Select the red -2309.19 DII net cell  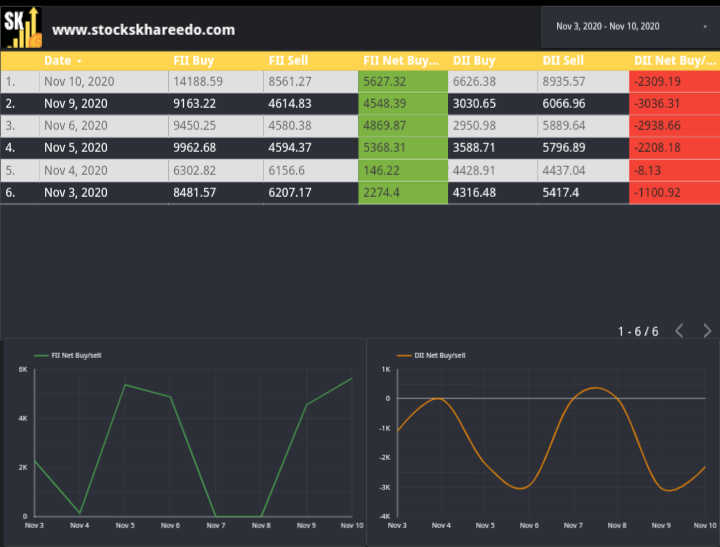[675, 82]
